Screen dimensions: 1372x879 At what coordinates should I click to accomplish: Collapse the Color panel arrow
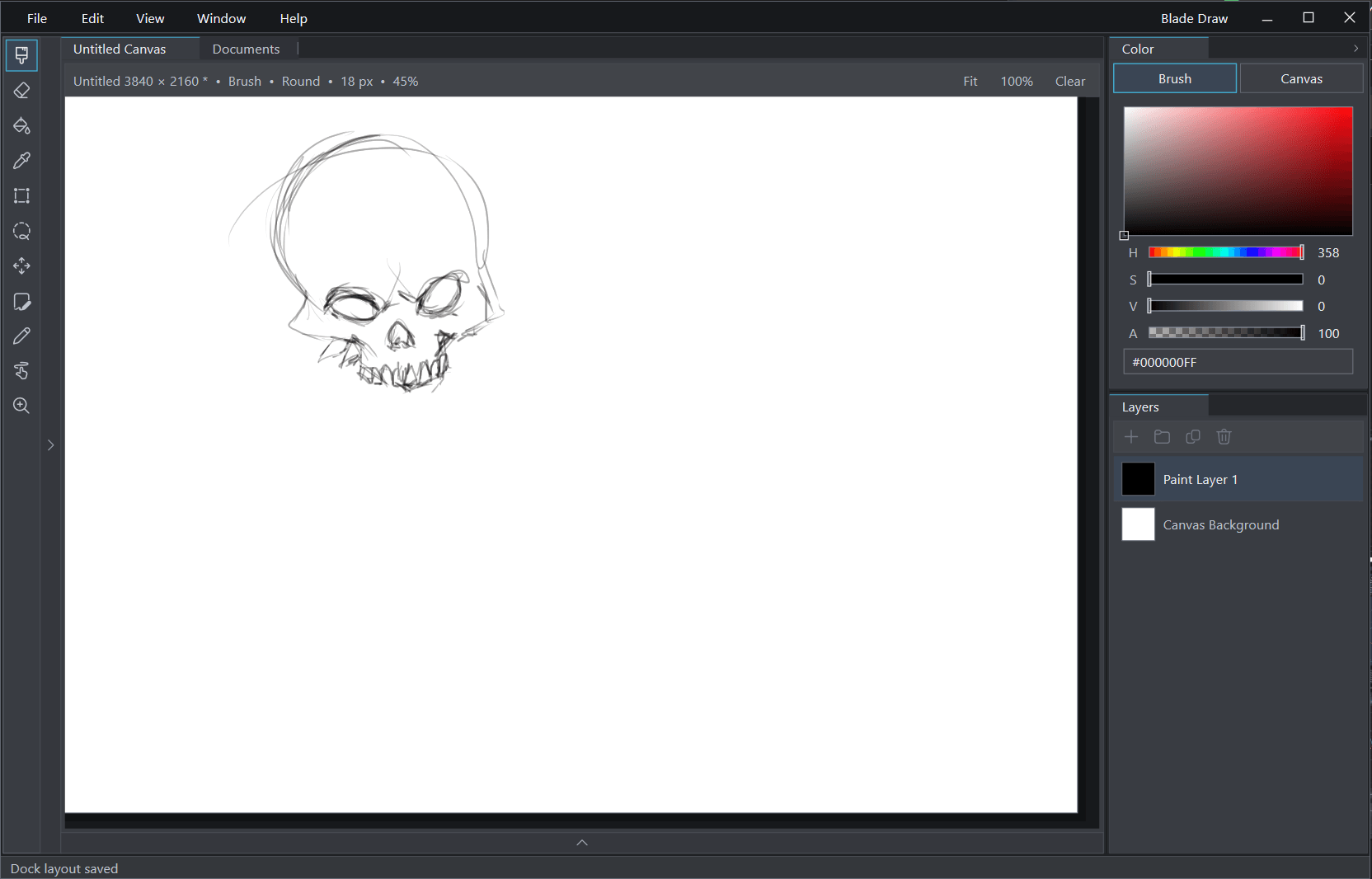[1356, 49]
